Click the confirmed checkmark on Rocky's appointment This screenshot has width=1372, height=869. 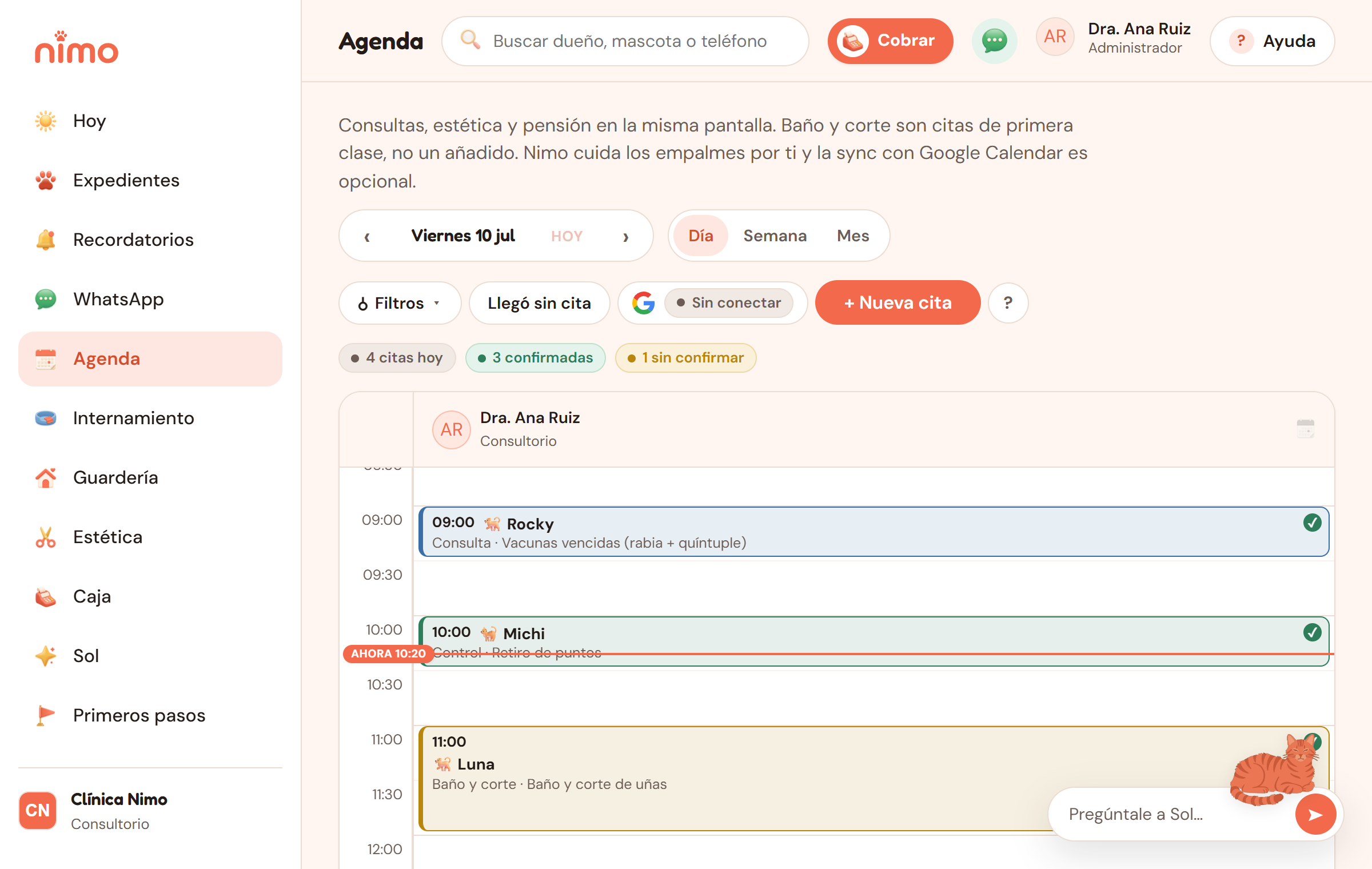point(1313,523)
